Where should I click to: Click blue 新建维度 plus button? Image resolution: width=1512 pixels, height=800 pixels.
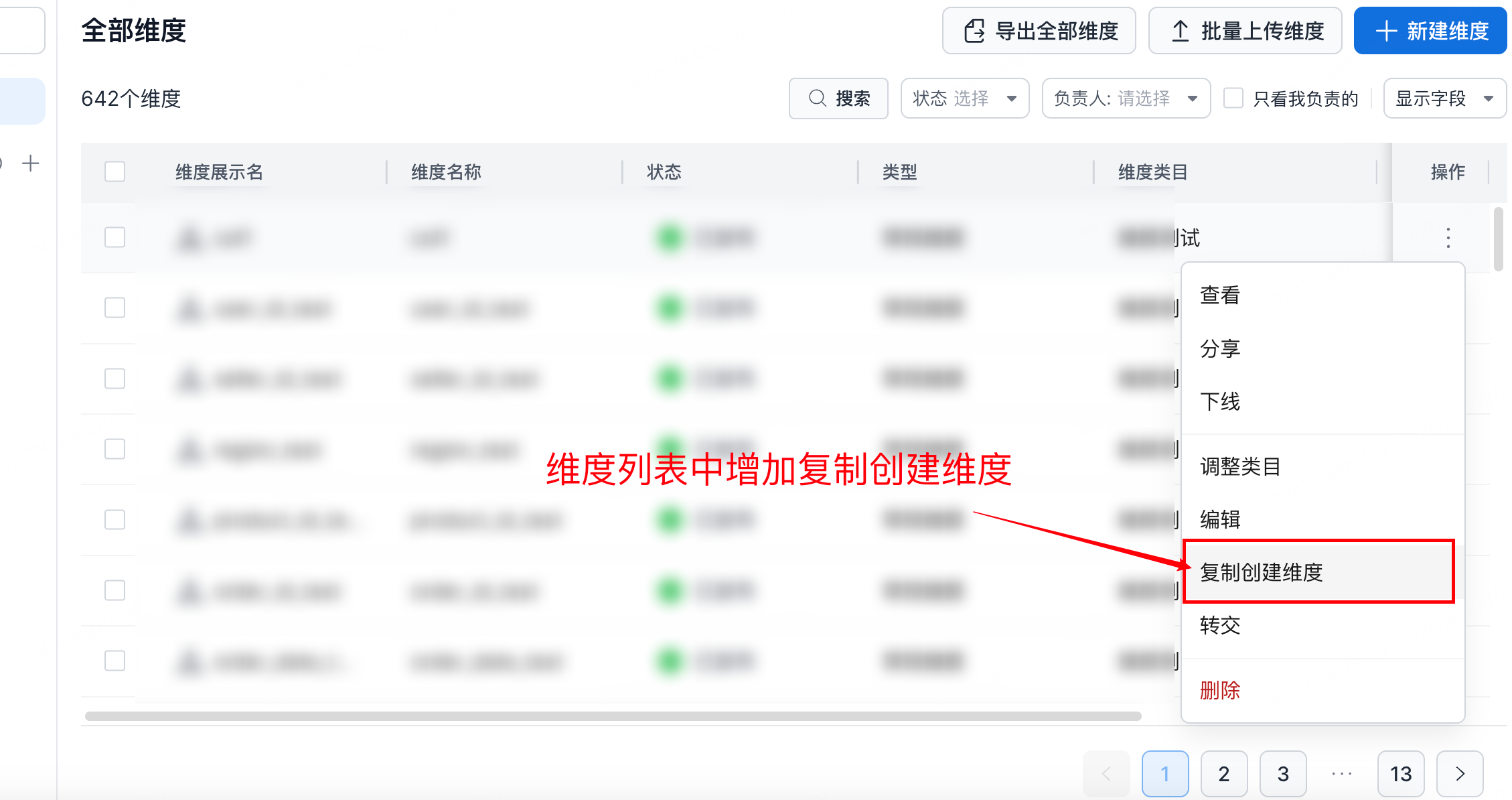click(1430, 31)
